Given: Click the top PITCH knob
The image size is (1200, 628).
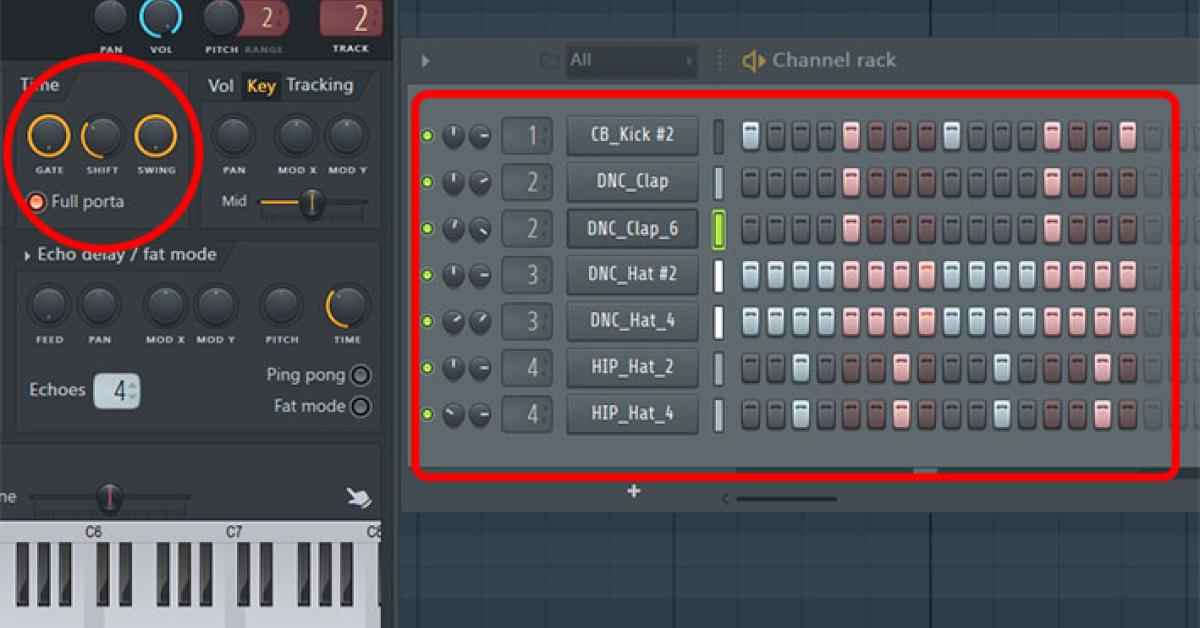Looking at the screenshot, I should point(221,16).
